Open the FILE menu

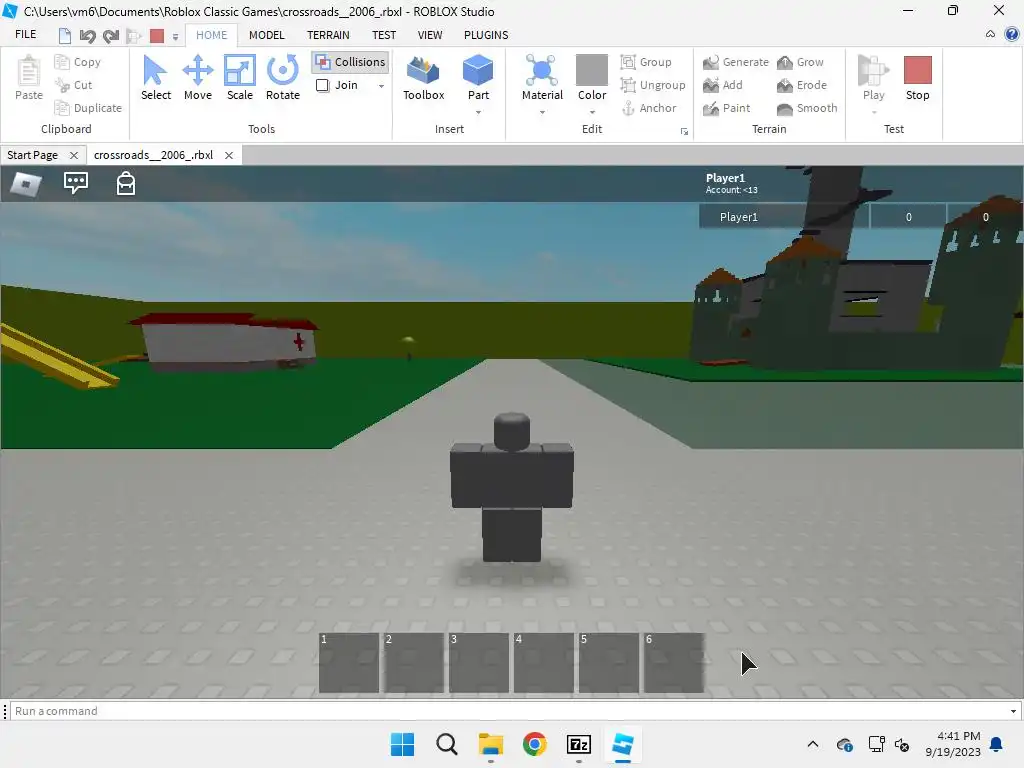tap(25, 35)
